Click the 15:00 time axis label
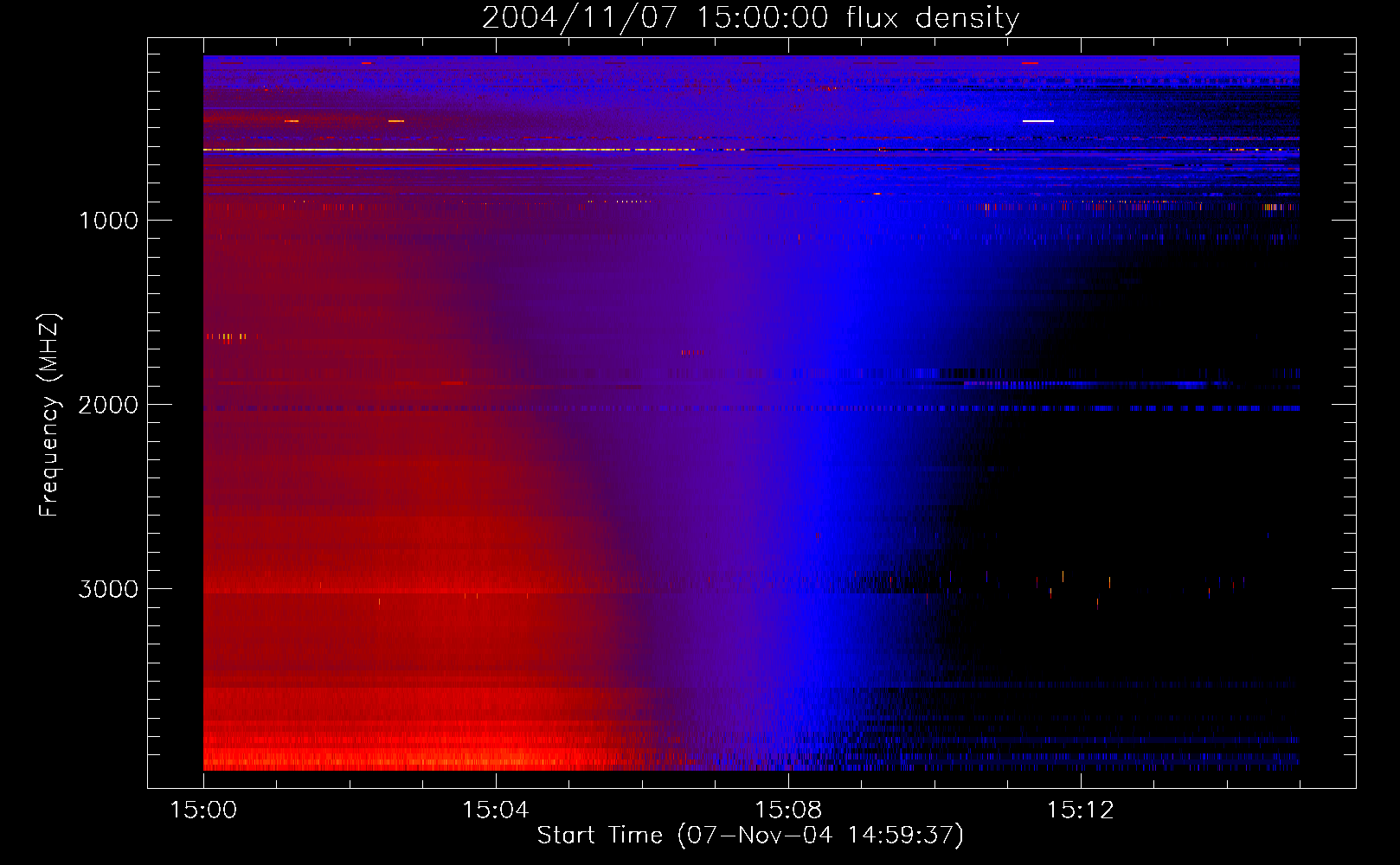Viewport: 1400px width, 865px height. click(x=203, y=811)
